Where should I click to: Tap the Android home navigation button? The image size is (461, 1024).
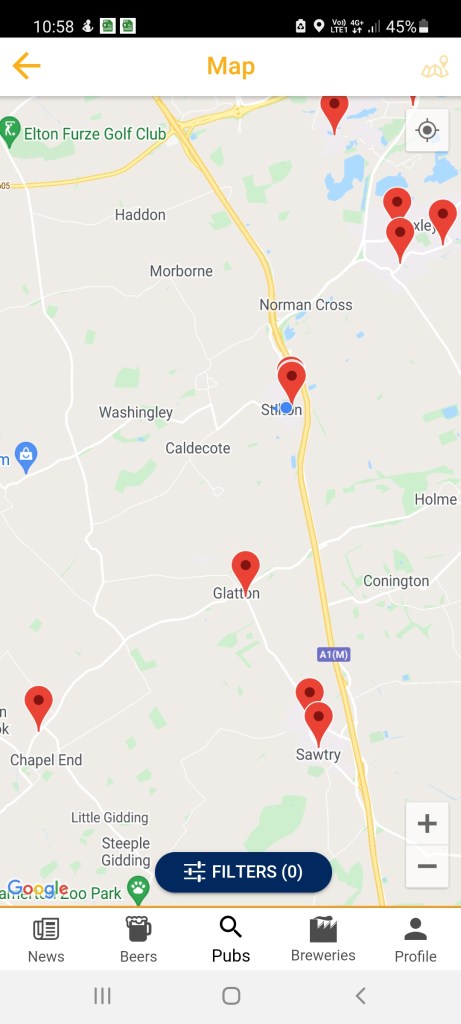point(231,996)
